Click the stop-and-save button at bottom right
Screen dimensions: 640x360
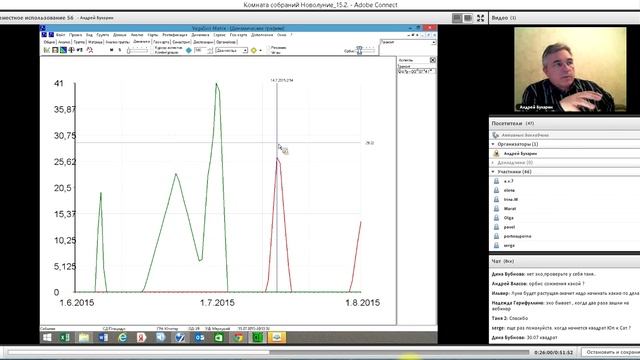pyautogui.click(x=611, y=352)
